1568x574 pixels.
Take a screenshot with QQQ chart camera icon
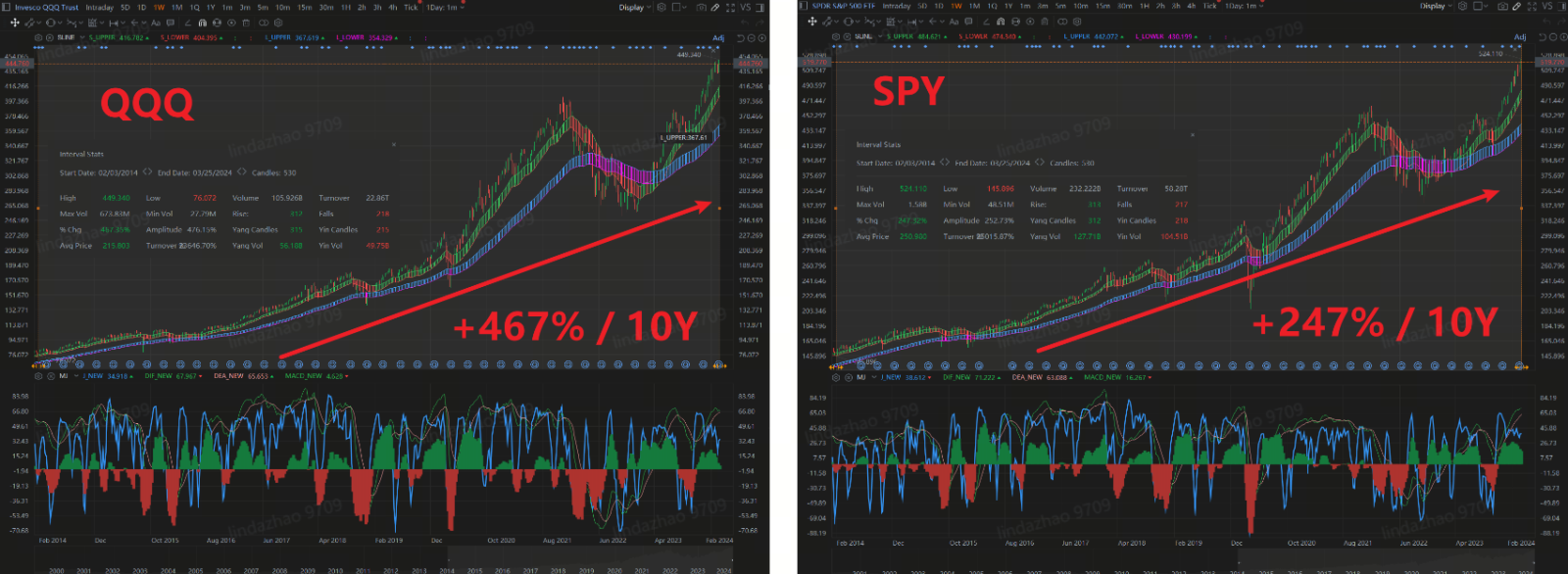701,7
